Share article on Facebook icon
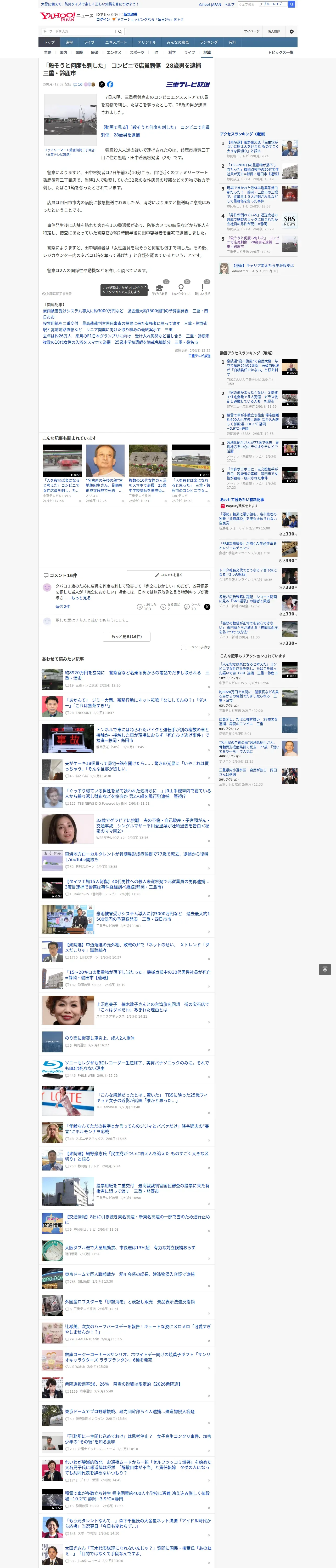The image size is (336, 1568). click(x=110, y=85)
